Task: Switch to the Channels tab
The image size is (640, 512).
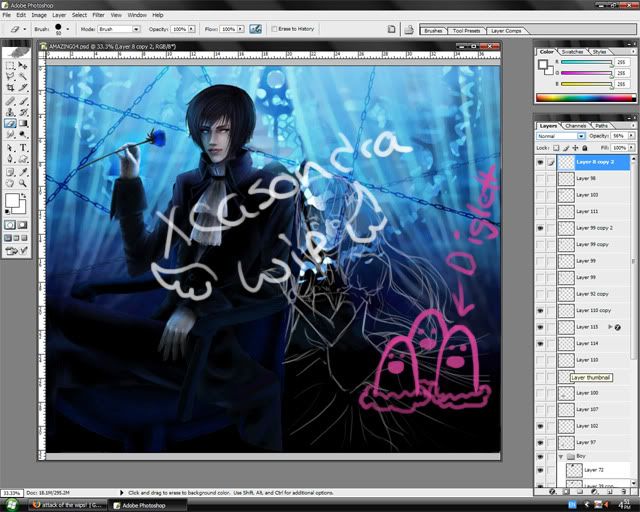Action: [x=576, y=126]
